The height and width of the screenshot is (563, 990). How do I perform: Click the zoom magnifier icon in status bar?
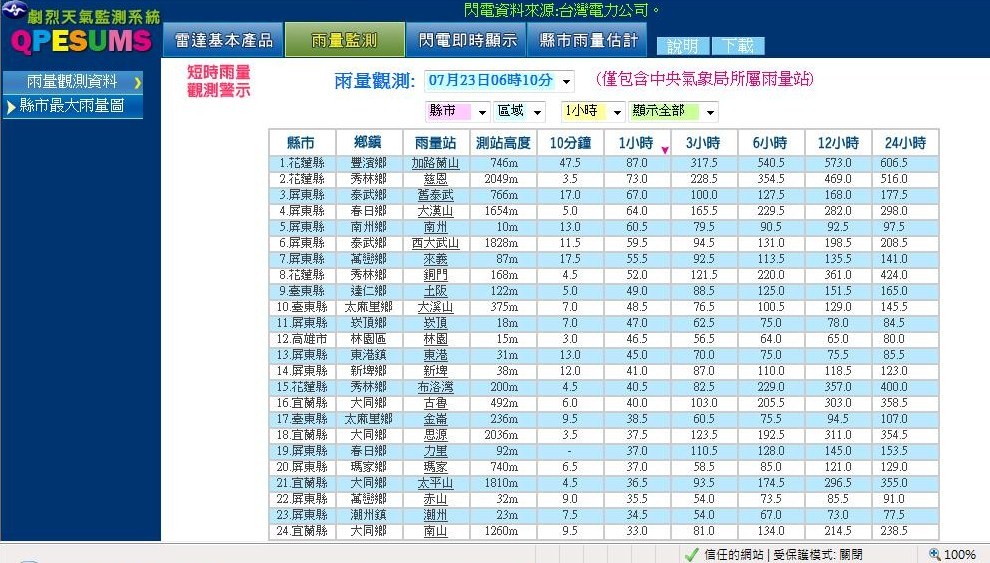click(x=934, y=554)
